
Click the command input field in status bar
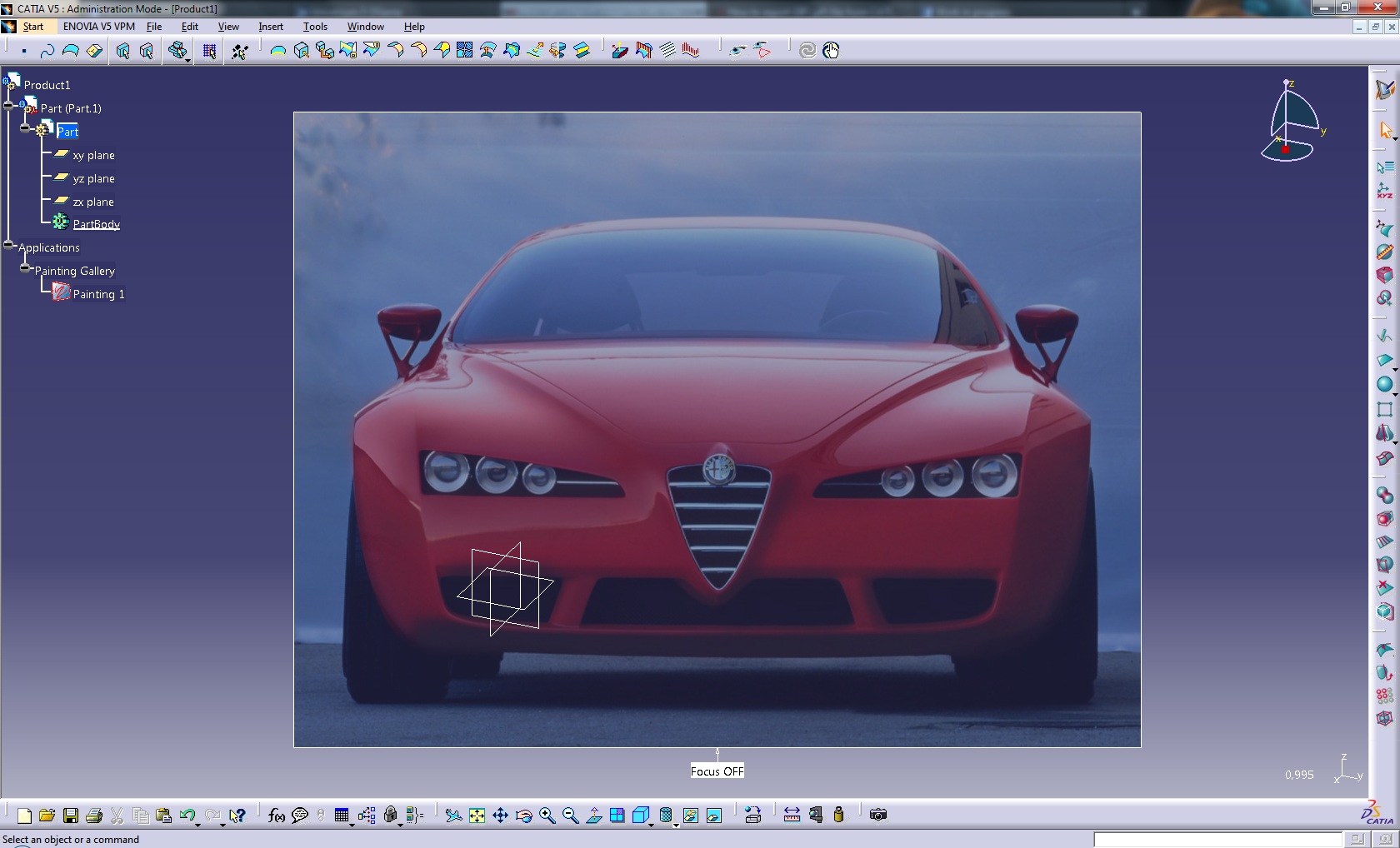pyautogui.click(x=1217, y=840)
